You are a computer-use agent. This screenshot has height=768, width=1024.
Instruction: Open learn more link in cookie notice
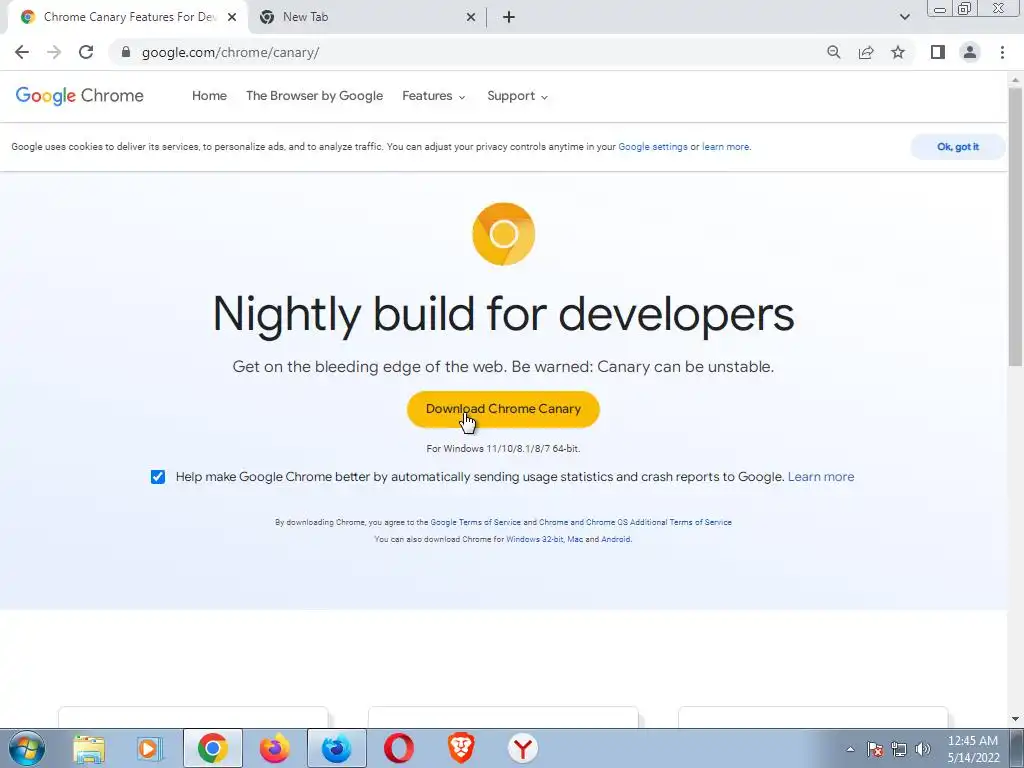point(726,147)
